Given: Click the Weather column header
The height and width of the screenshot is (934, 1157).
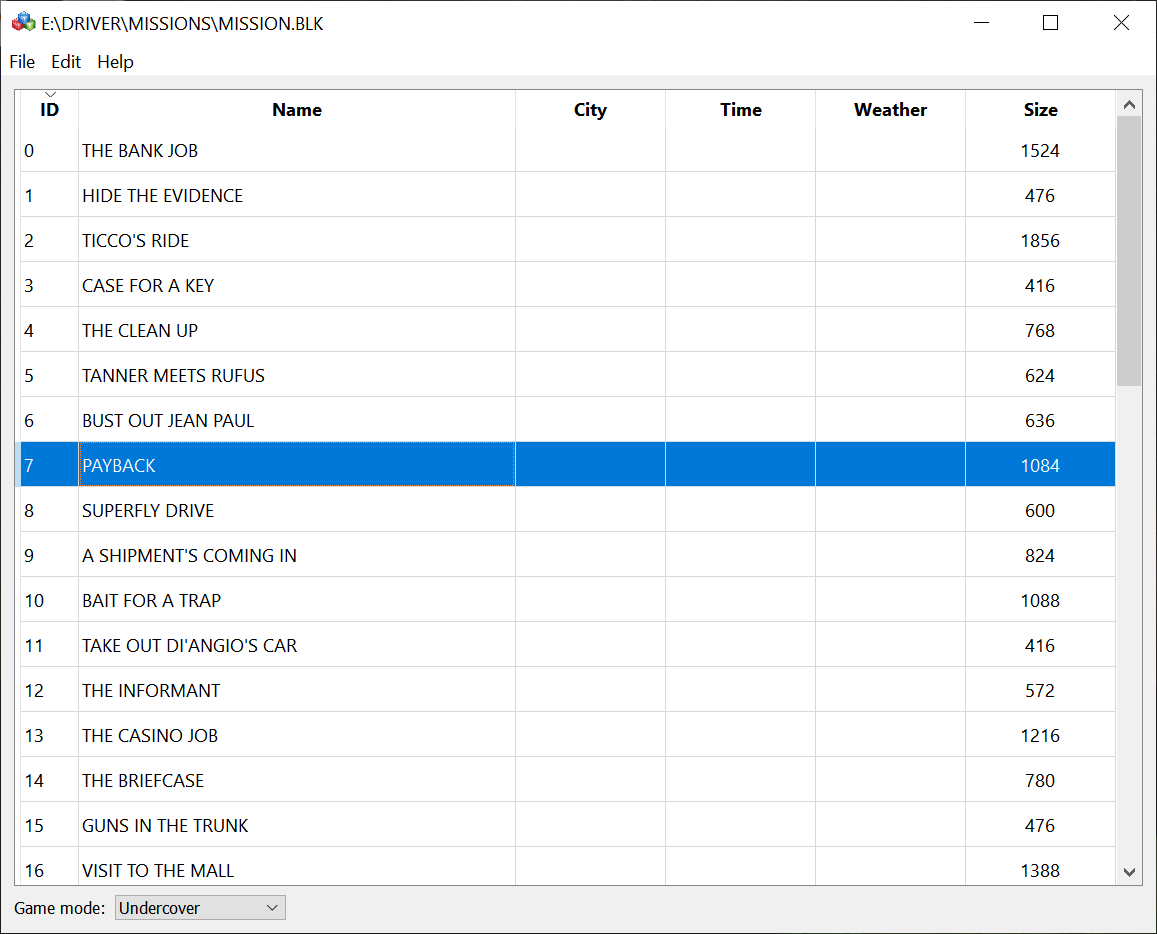Looking at the screenshot, I should 889,110.
